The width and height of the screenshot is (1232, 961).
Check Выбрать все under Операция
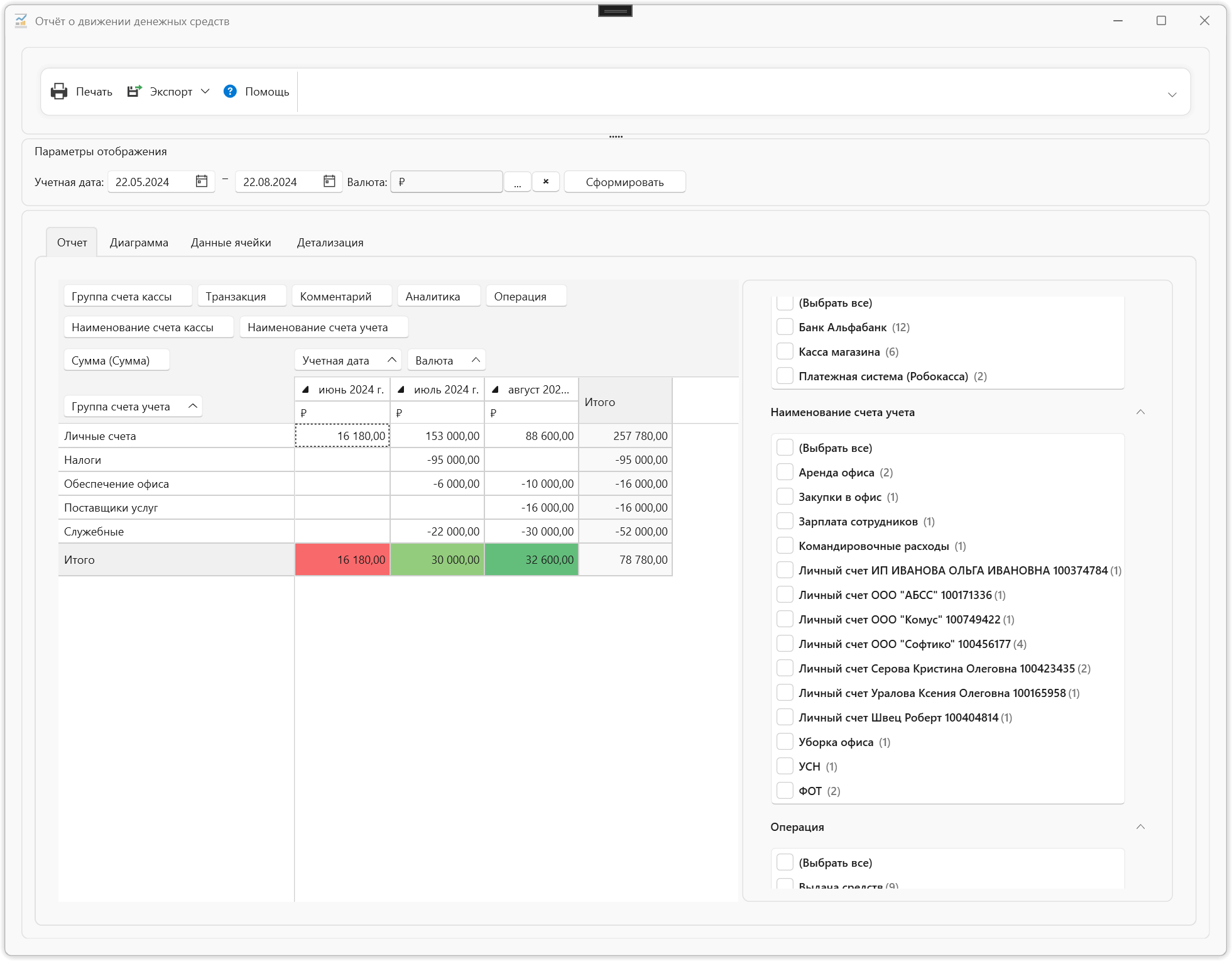[x=785, y=862]
